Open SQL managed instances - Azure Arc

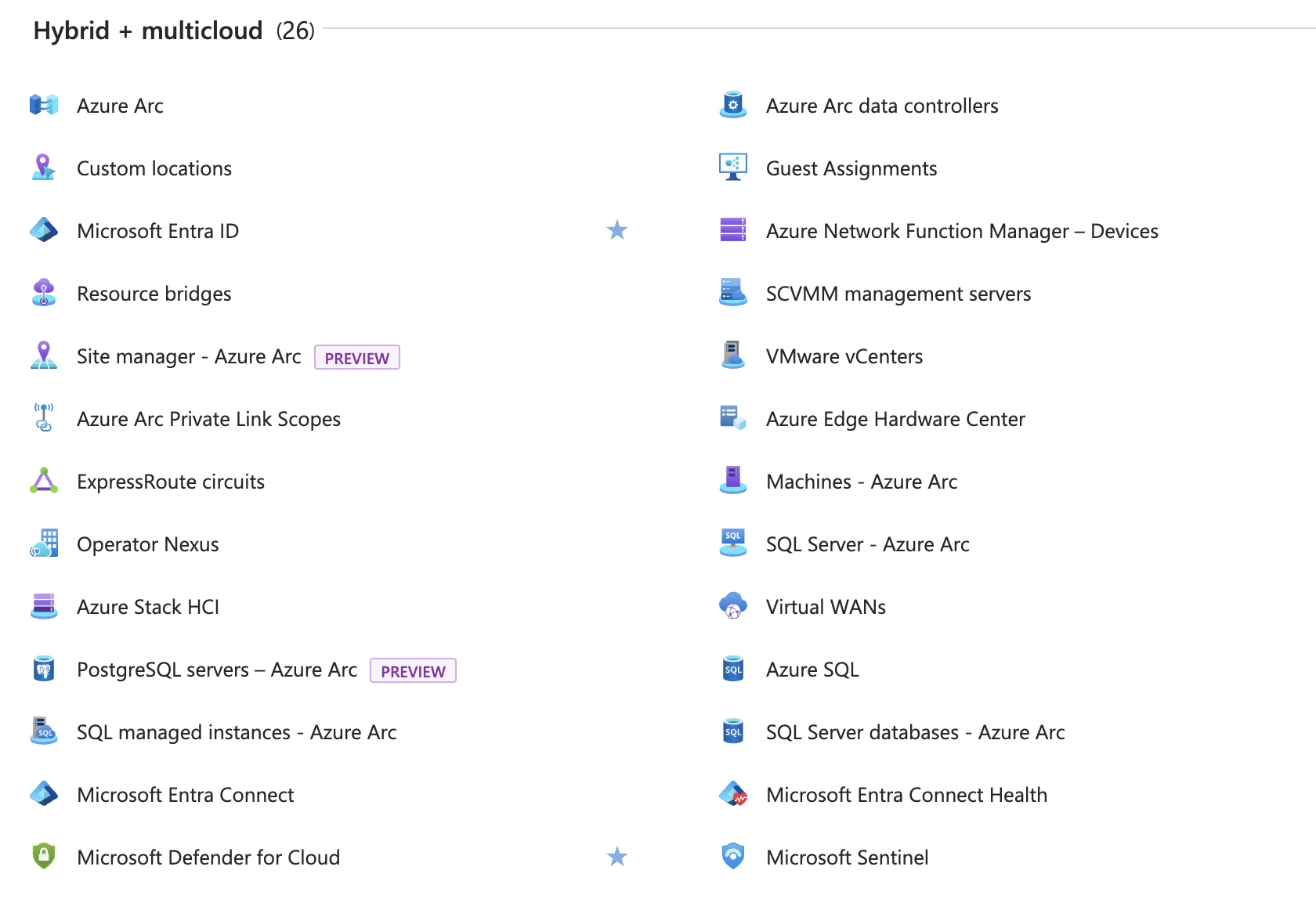click(237, 732)
